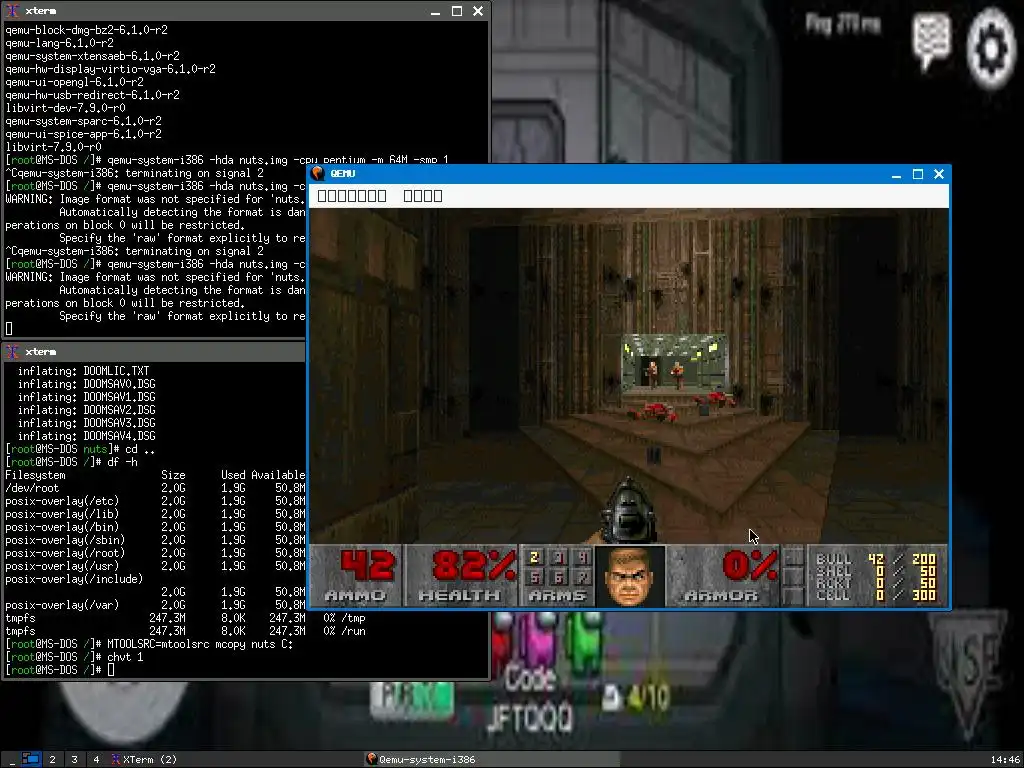
Task: Click the 'libvirt-dev-7.9.0-r0' line
Action: tap(65, 108)
